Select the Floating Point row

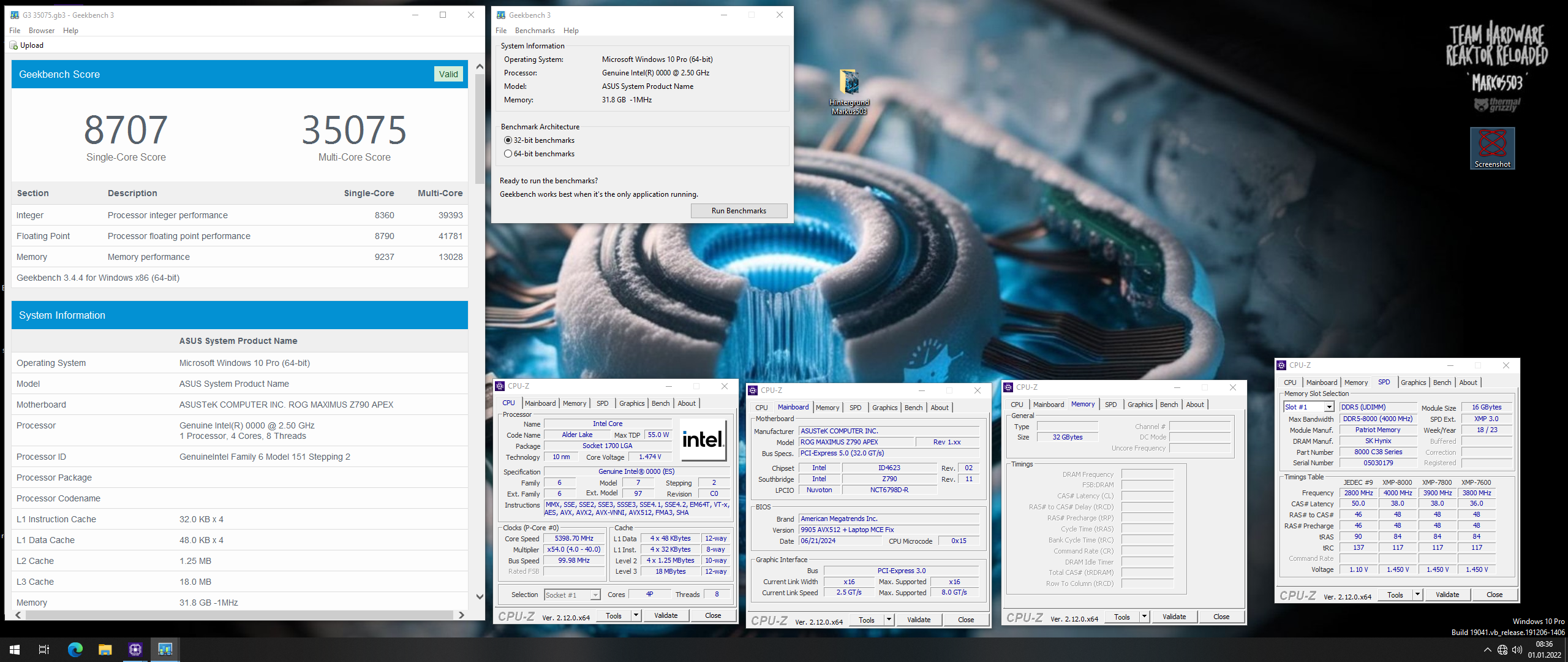[x=239, y=236]
